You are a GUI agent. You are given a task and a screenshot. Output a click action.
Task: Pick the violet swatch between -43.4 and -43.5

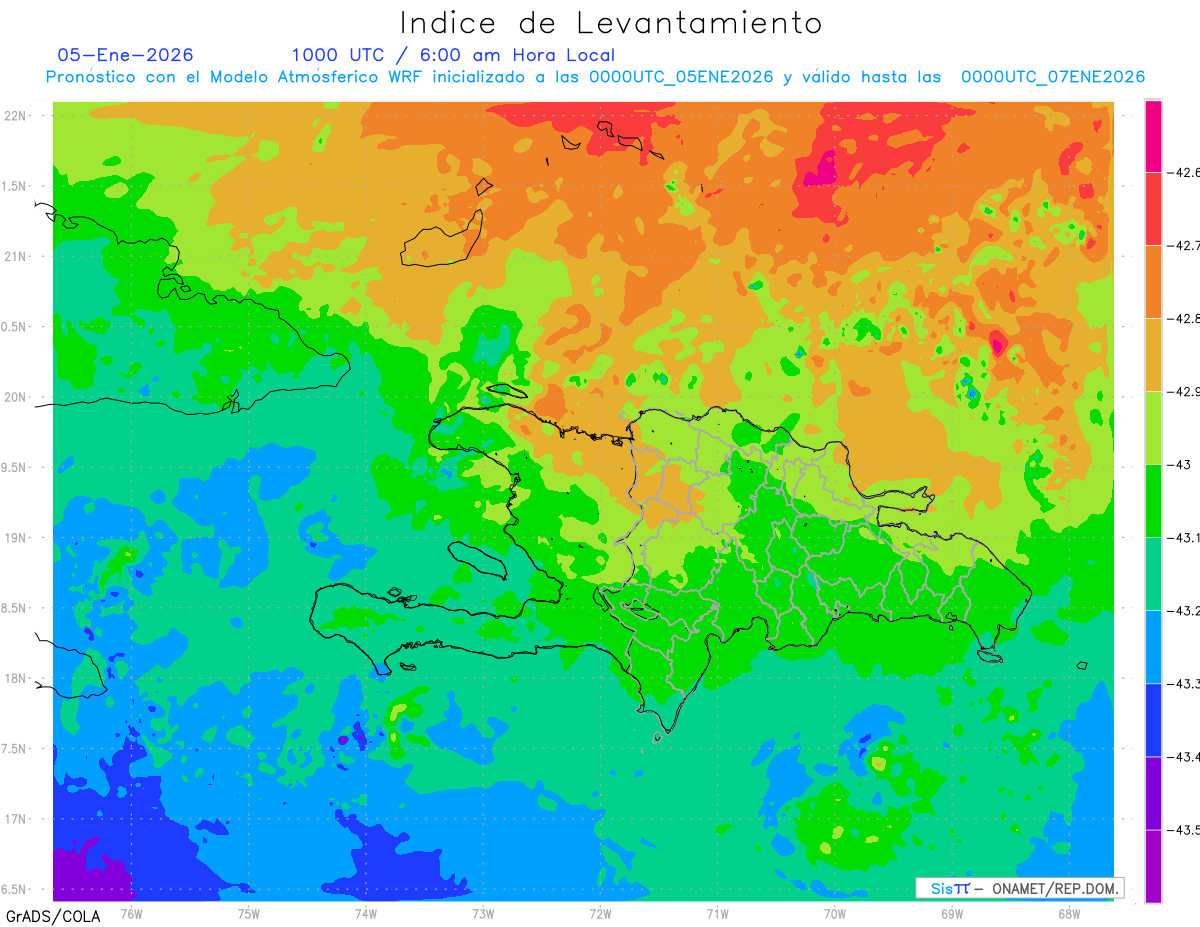1153,792
